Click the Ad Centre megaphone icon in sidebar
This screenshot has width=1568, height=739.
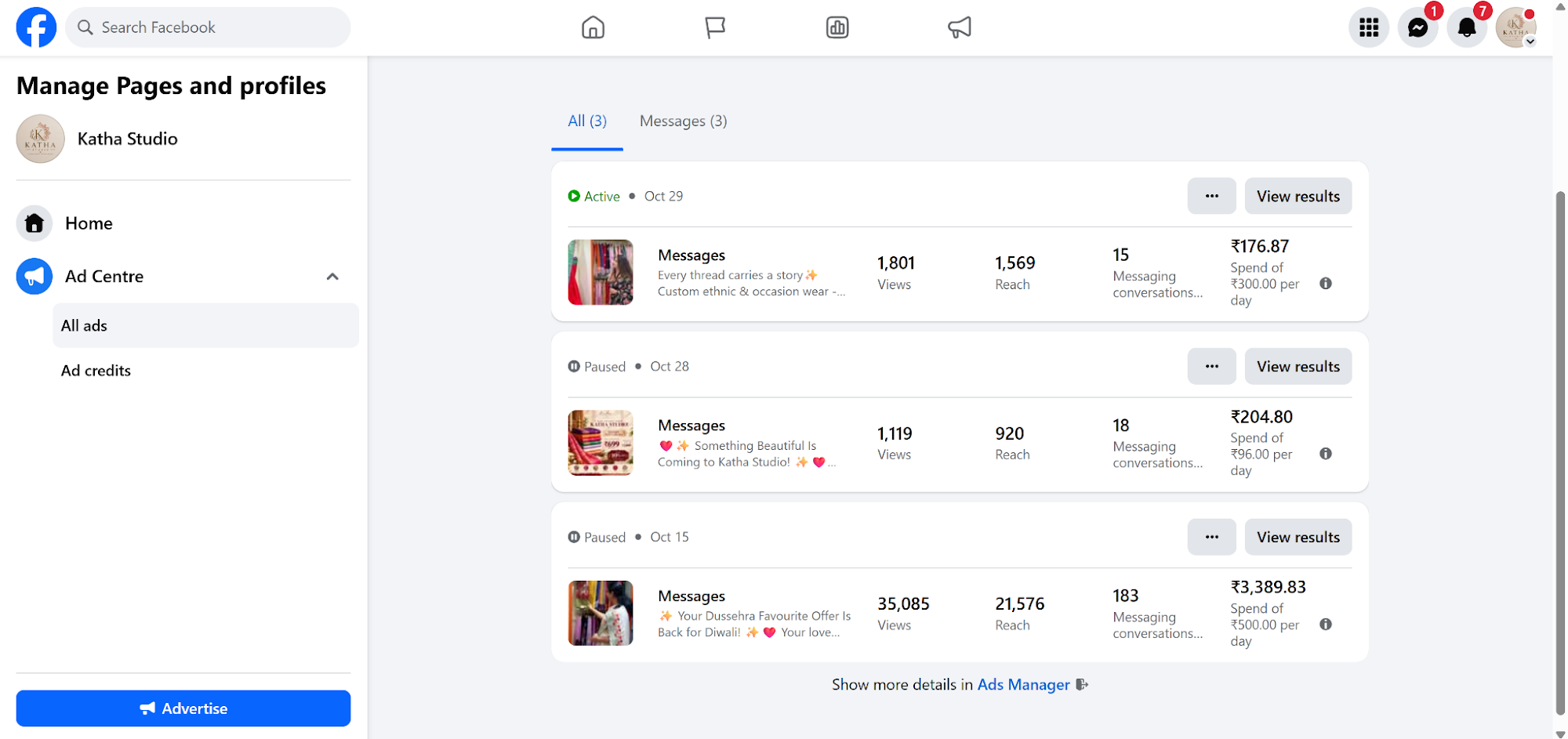click(34, 277)
